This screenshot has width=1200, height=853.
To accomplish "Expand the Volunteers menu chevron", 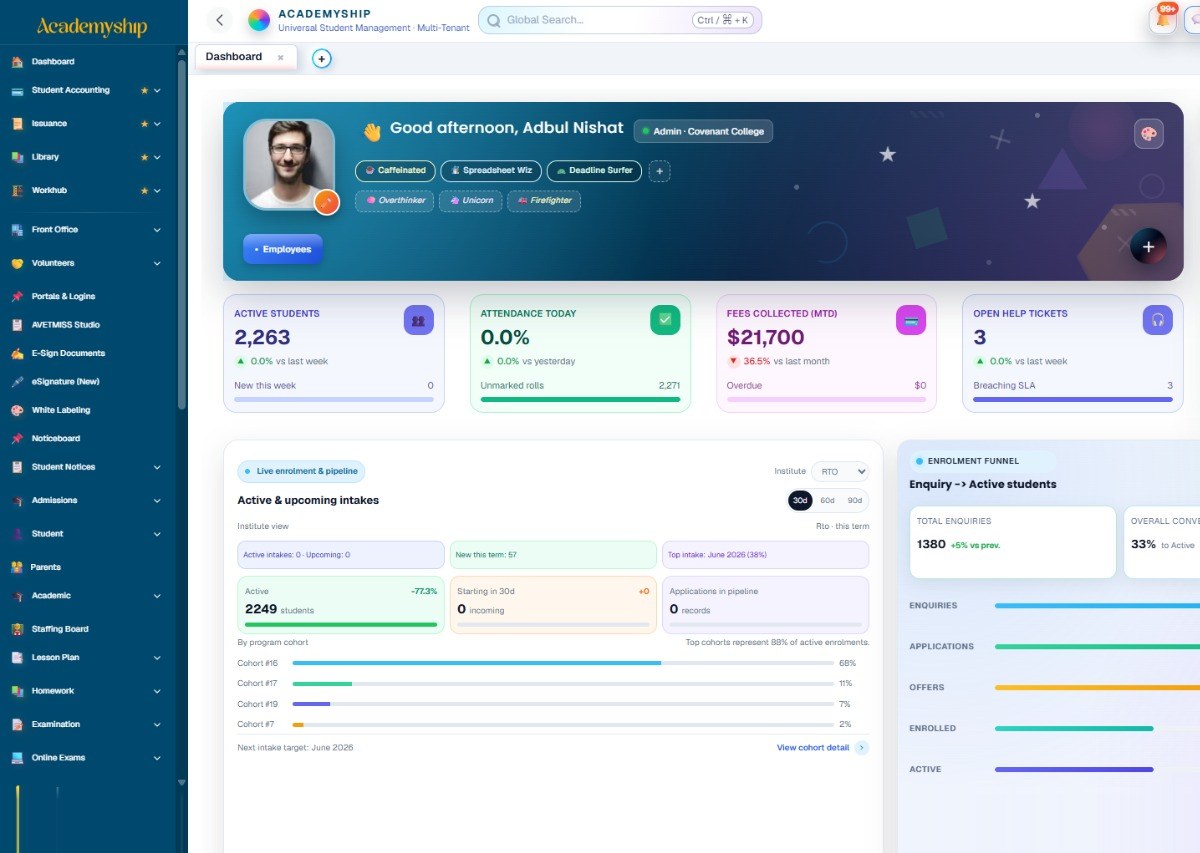I will point(157,263).
